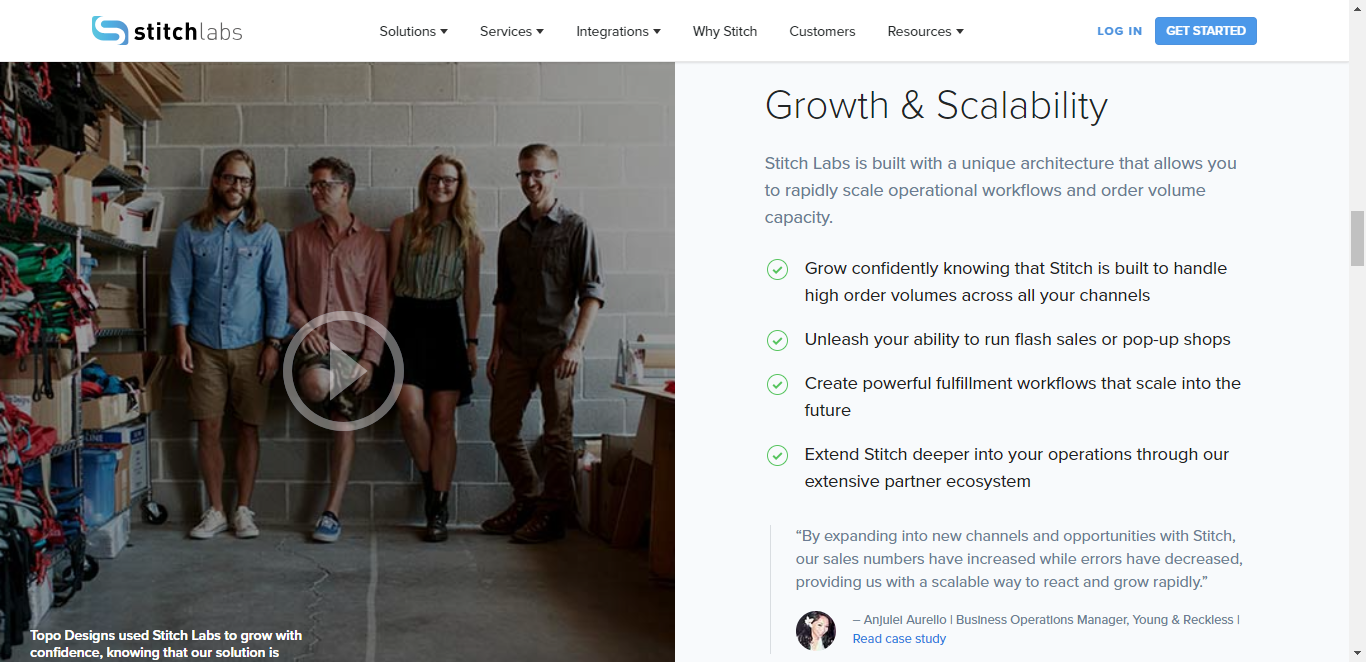The image size is (1366, 662).
Task: Expand the Integrations menu
Action: pos(618,31)
